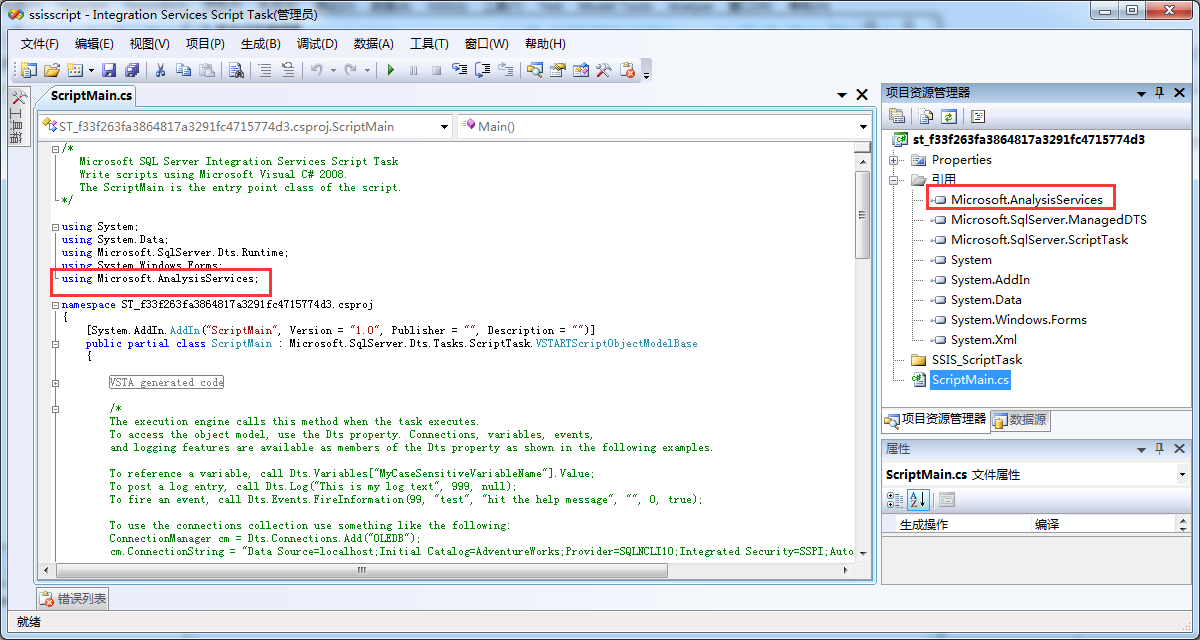This screenshot has width=1200, height=640.
Task: Select the SSIS_ScriptTask folder
Action: 977,360
